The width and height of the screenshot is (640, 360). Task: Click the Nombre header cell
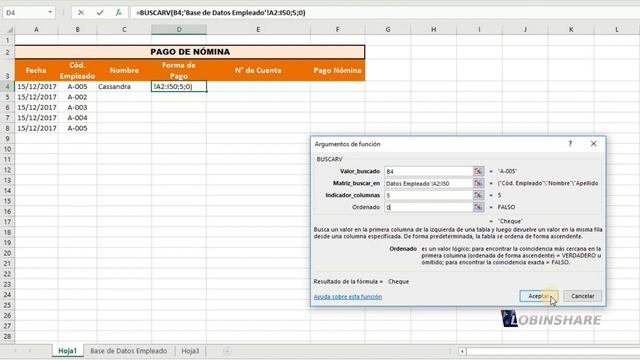(x=124, y=70)
